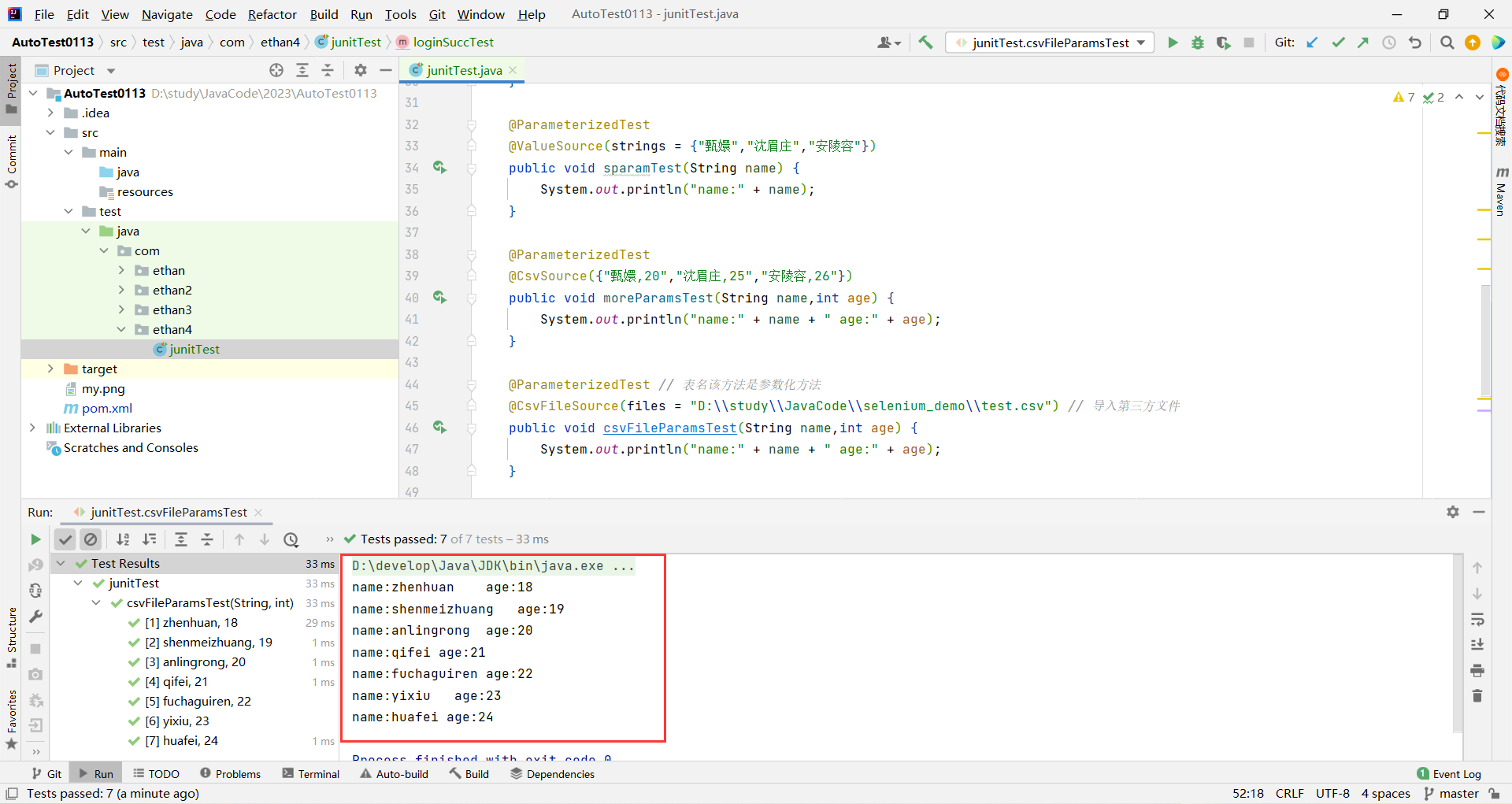Expand the ethan3 package
The image size is (1512, 804).
pyautogui.click(x=121, y=309)
